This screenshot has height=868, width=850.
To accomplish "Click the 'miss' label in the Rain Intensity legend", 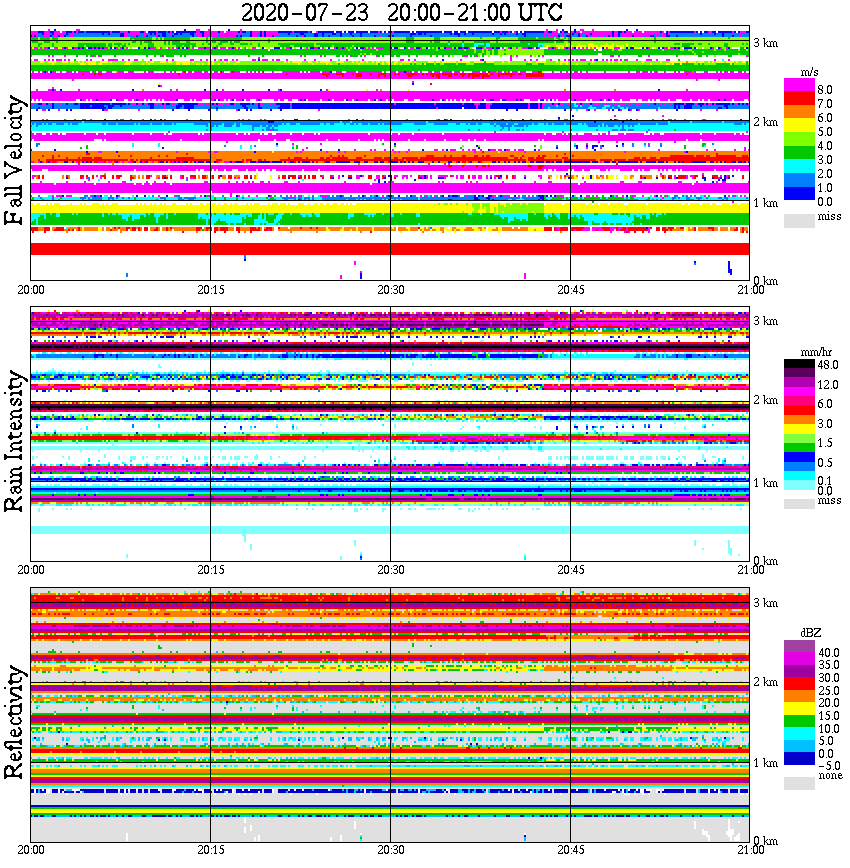I will [x=829, y=500].
